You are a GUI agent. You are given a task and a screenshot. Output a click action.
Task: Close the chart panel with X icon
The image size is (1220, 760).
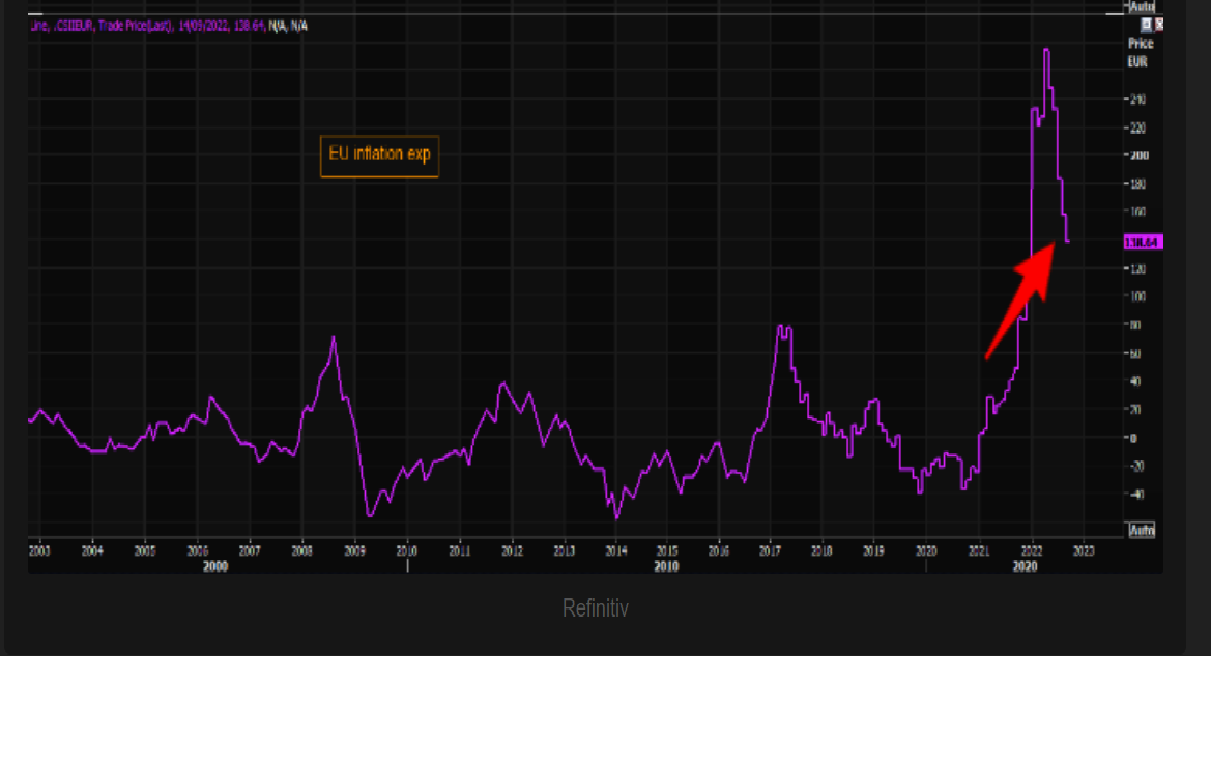click(1159, 24)
